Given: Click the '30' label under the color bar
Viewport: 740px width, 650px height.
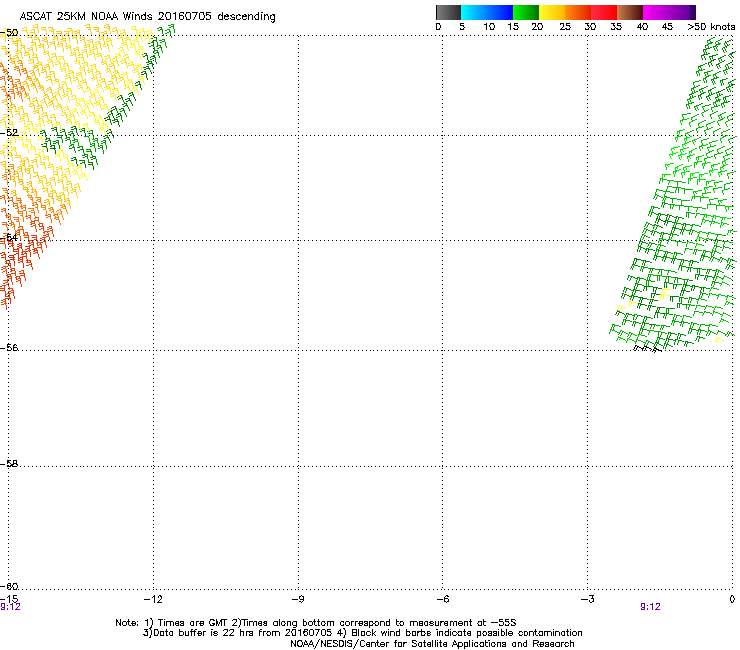Looking at the screenshot, I should click(x=590, y=27).
